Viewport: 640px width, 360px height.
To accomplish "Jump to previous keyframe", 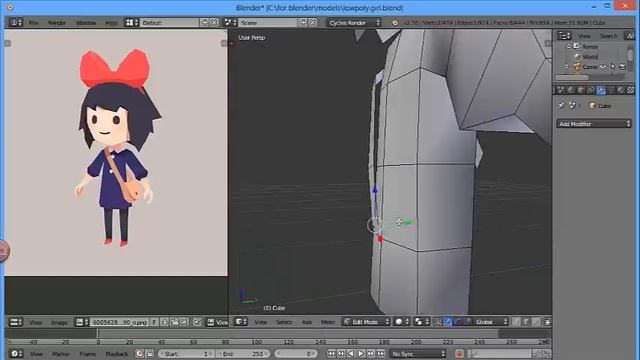I will 341,353.
